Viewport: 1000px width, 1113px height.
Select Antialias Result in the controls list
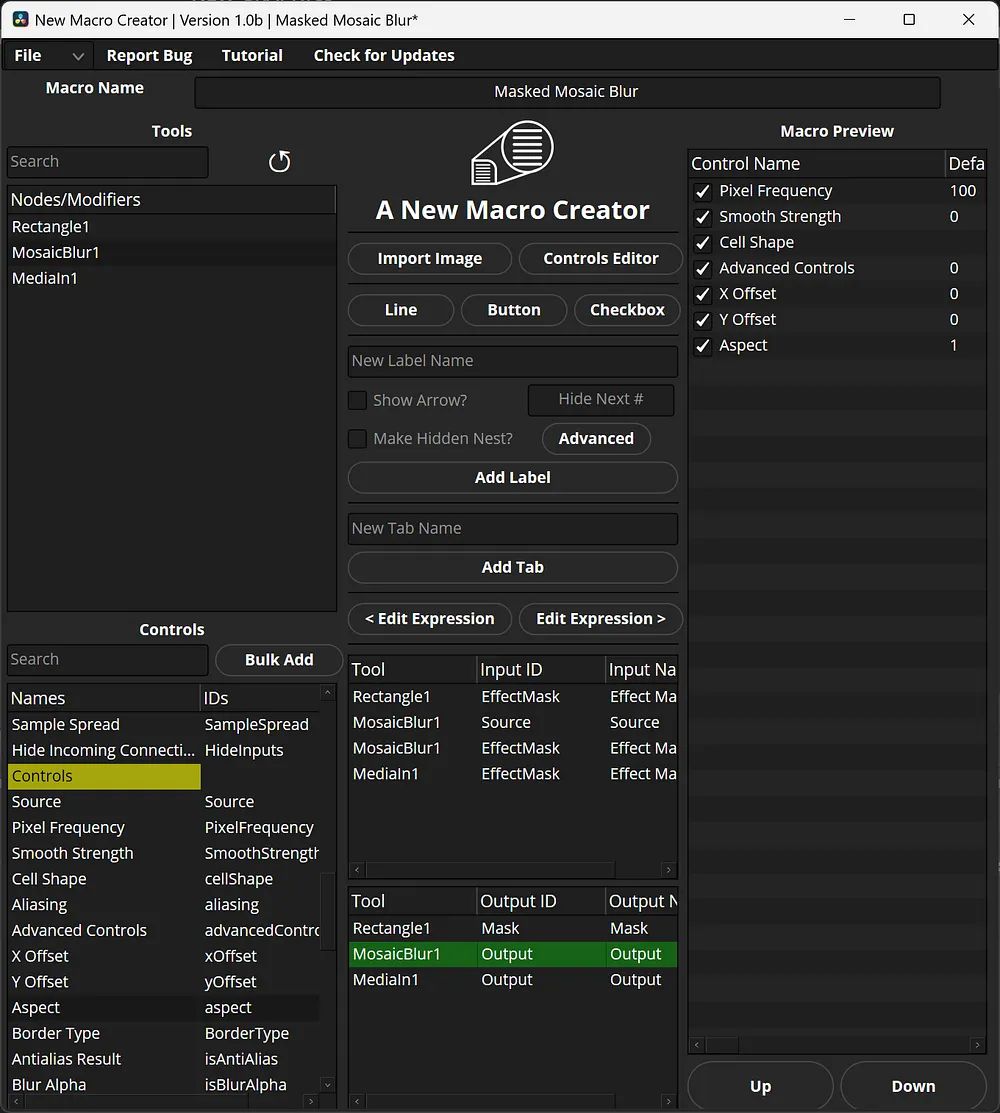(x=66, y=1059)
